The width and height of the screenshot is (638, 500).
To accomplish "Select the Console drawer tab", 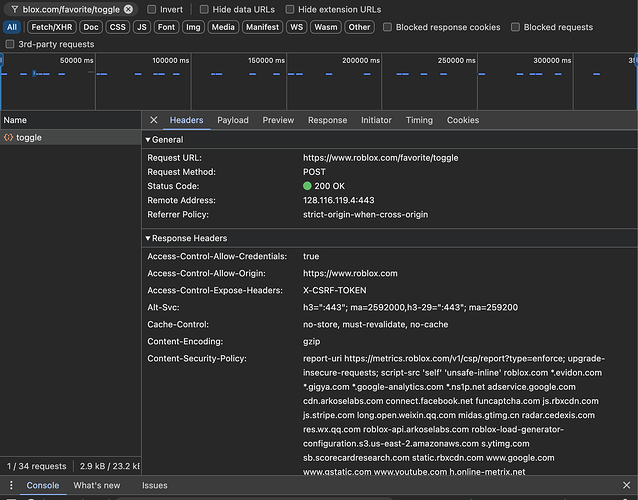I will pyautogui.click(x=43, y=485).
